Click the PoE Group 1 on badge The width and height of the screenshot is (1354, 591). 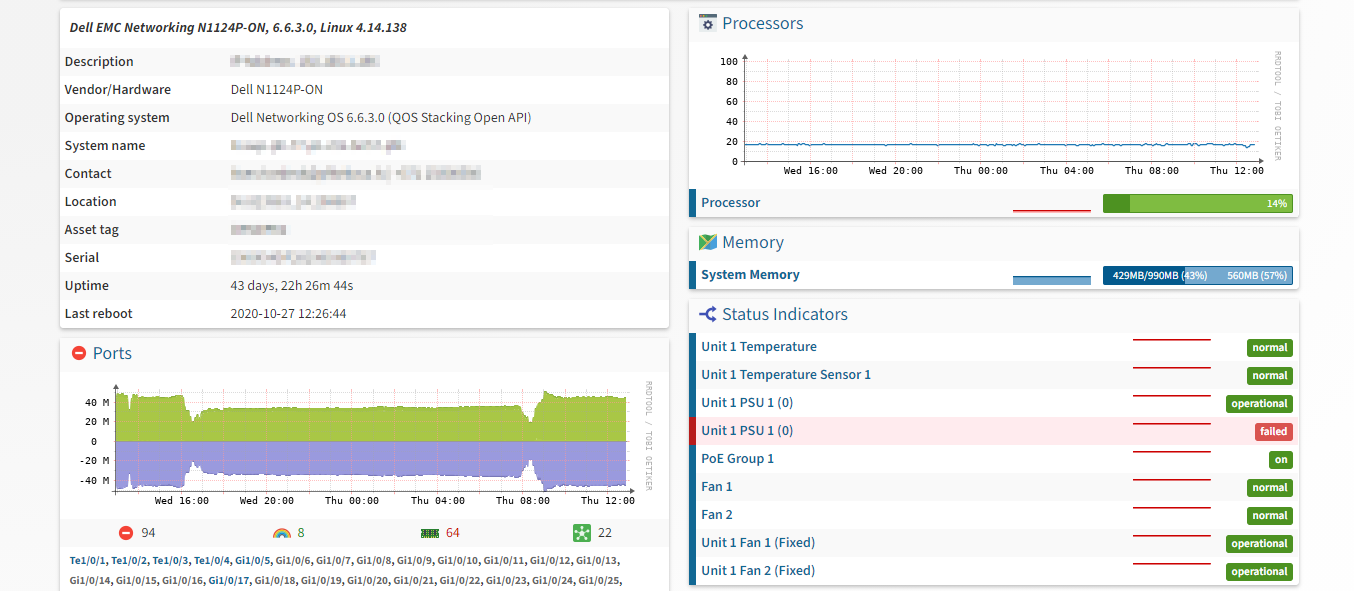coord(1281,460)
